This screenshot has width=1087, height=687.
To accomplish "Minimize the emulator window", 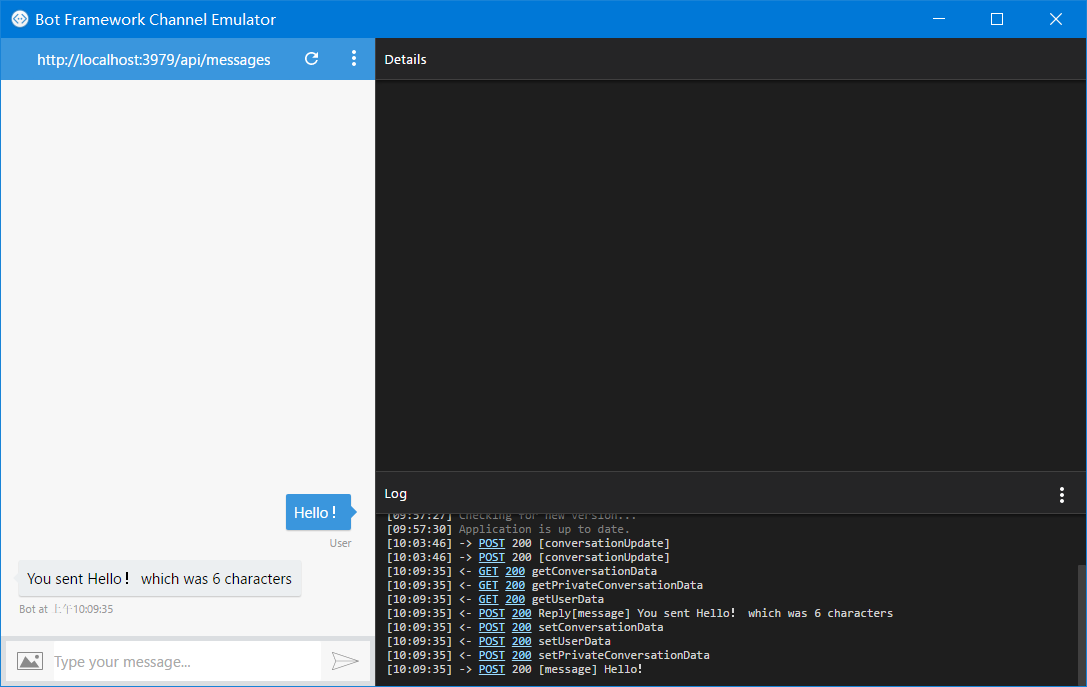I will click(x=938, y=19).
